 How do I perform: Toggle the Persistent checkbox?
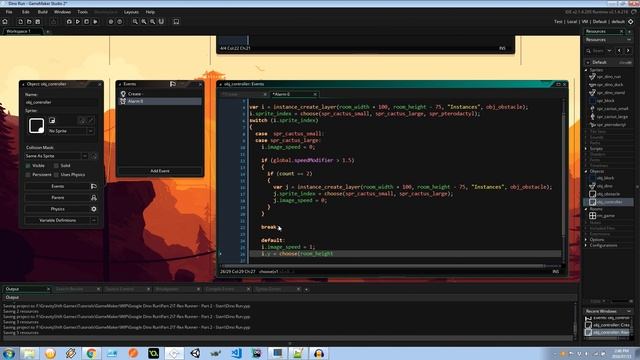tap(28, 175)
